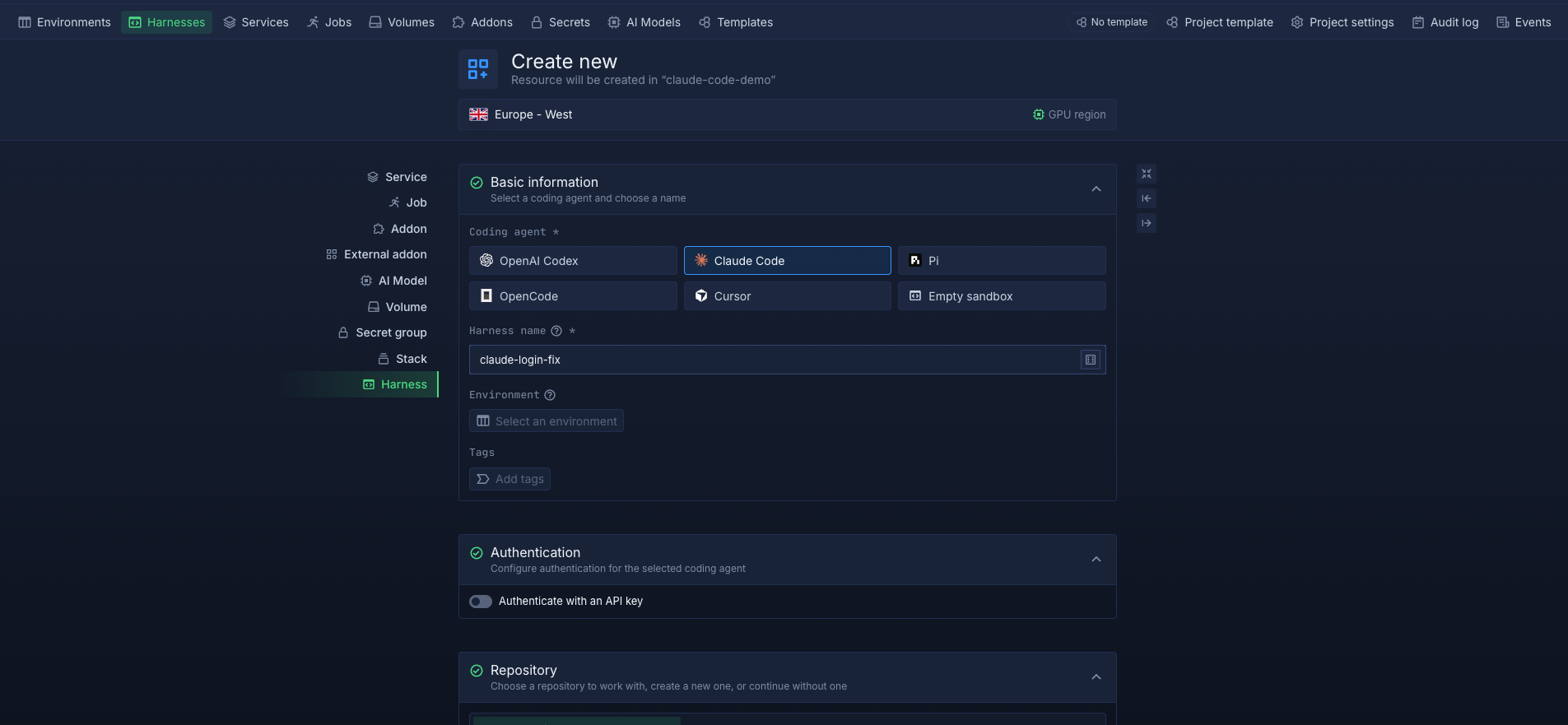The height and width of the screenshot is (725, 1568).
Task: Open the Add tags selector
Action: point(509,479)
